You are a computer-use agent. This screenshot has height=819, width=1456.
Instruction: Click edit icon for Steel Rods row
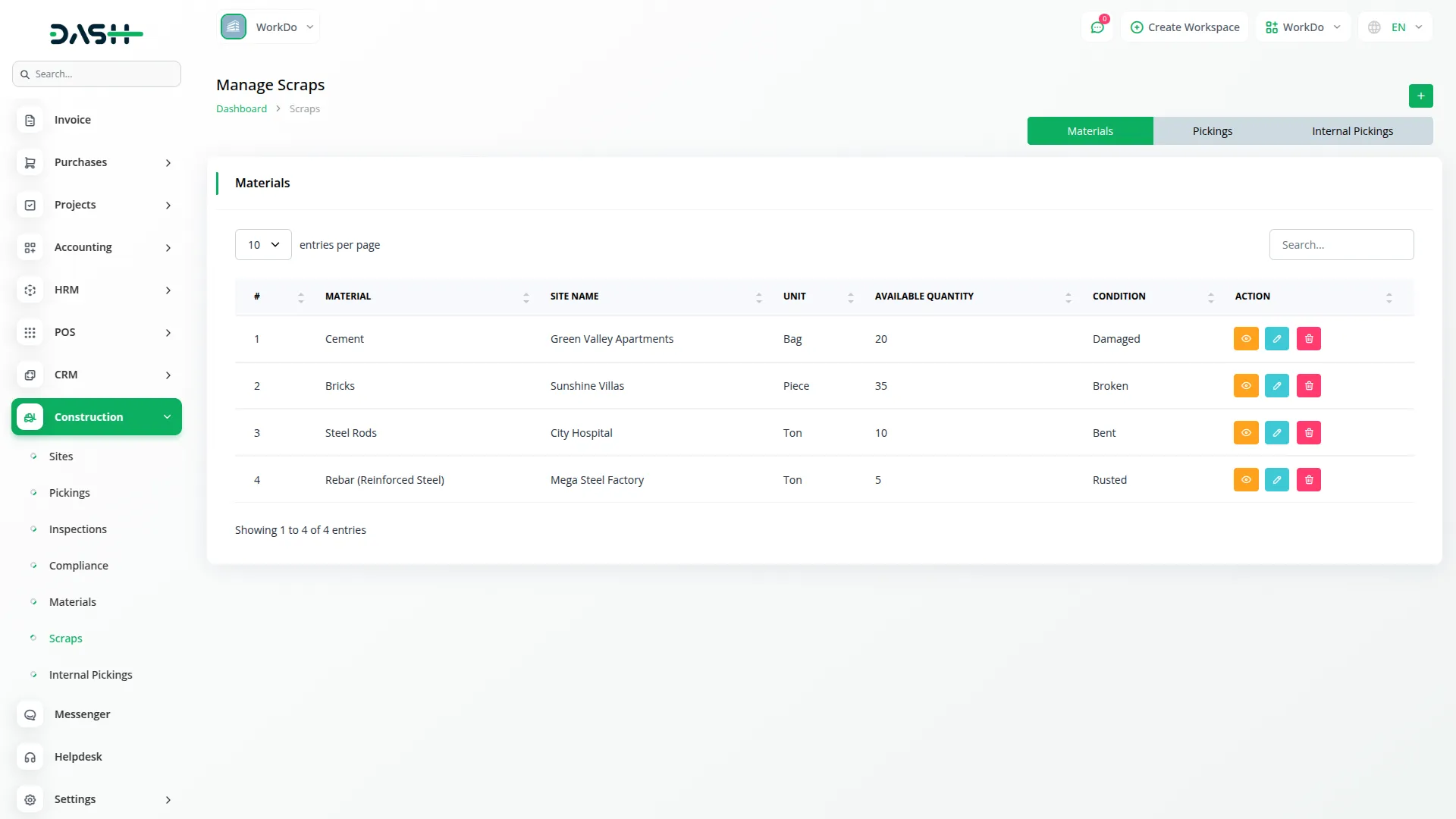coord(1277,433)
